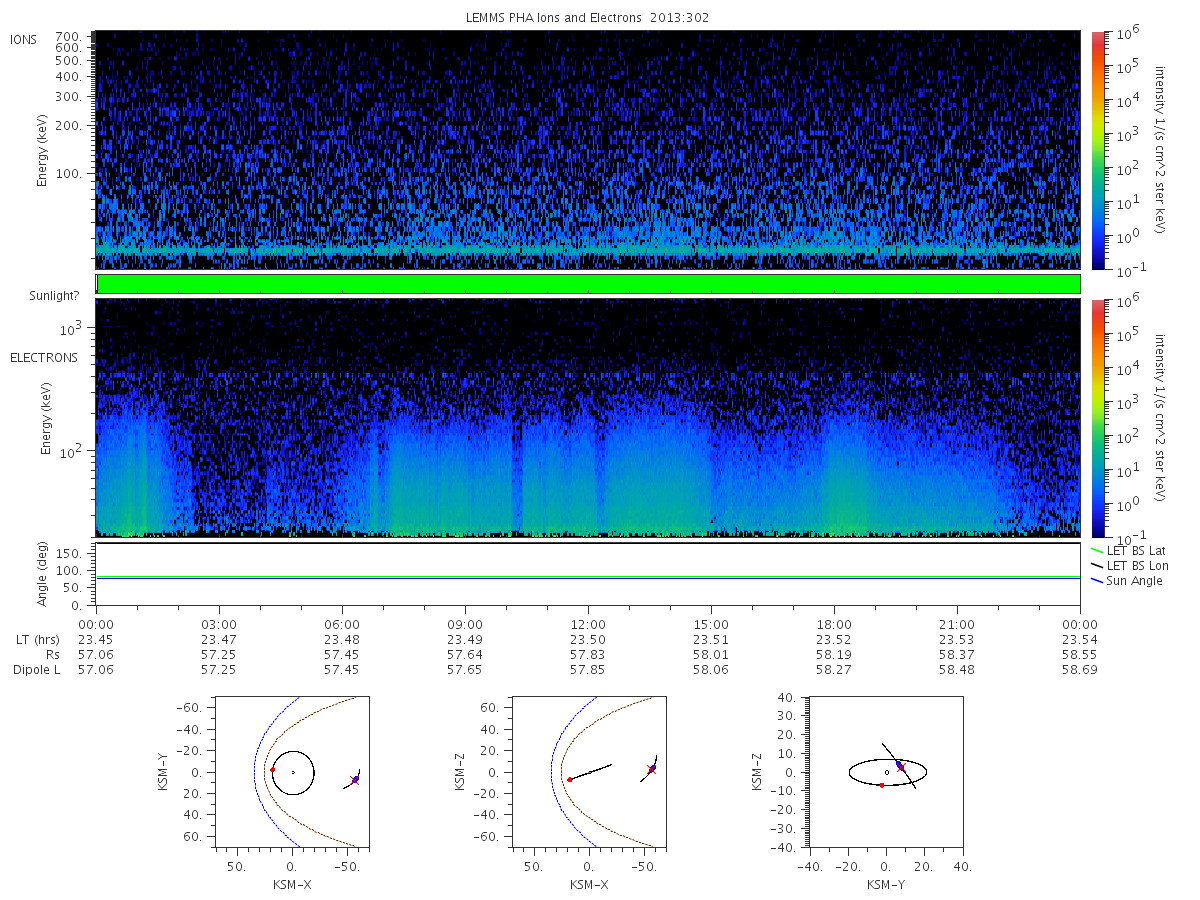Click the electrons intensity color bar
Image resolution: width=1200 pixels, height=900 pixels.
[x=1097, y=417]
